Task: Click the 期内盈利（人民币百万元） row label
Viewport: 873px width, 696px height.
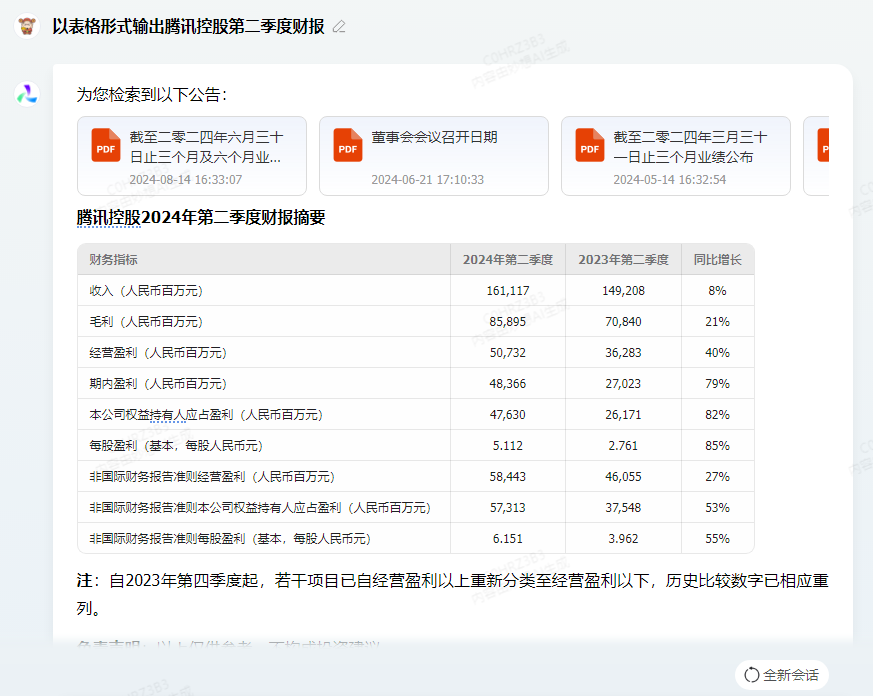Action: click(158, 384)
